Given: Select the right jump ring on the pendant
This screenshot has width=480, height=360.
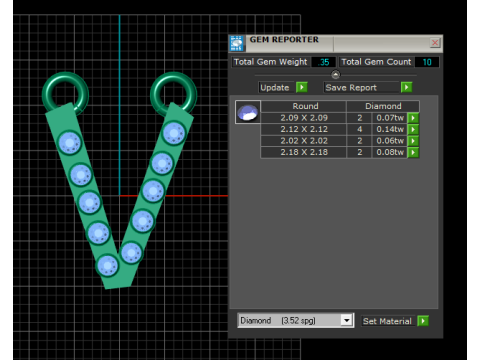Looking at the screenshot, I should [x=173, y=94].
